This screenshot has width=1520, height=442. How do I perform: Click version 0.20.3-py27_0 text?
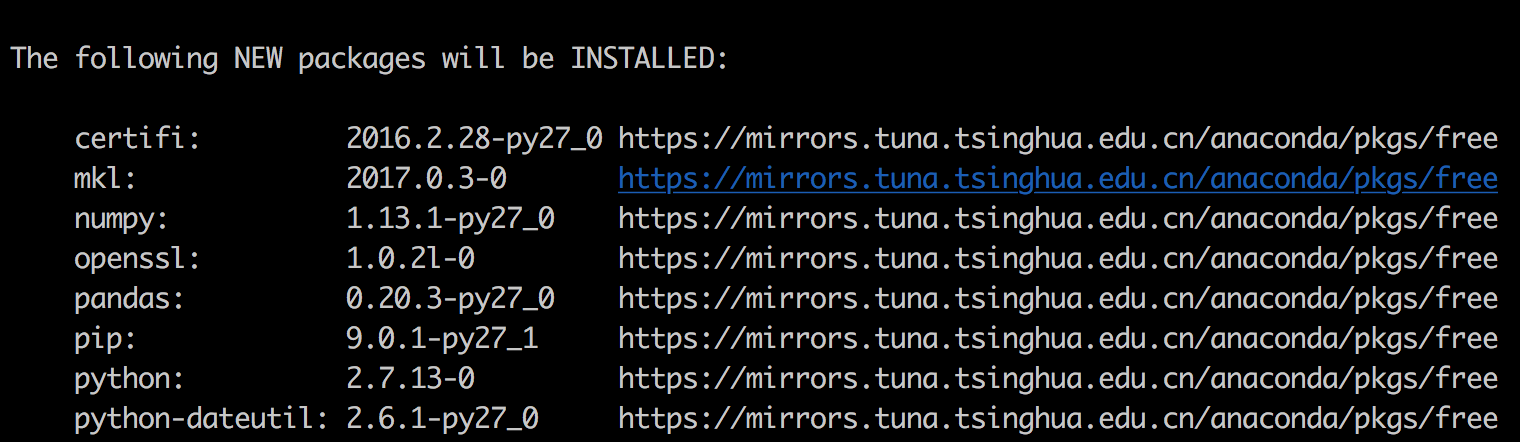pos(450,299)
